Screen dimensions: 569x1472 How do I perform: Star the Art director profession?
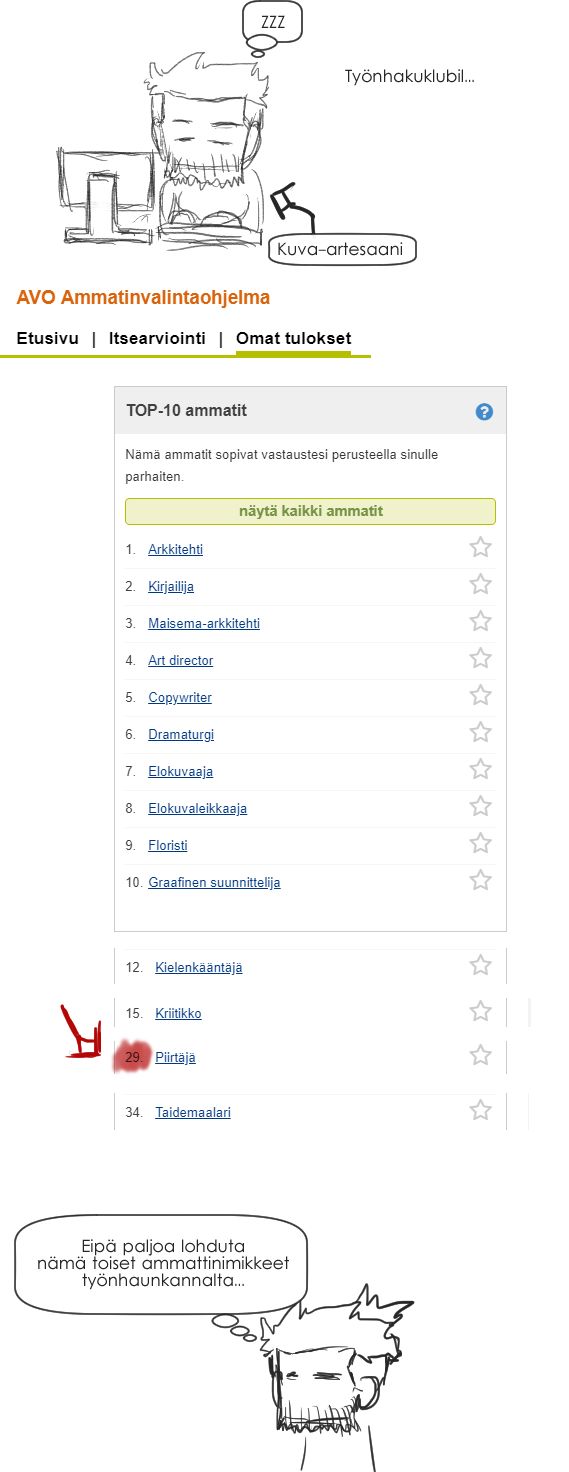(481, 658)
